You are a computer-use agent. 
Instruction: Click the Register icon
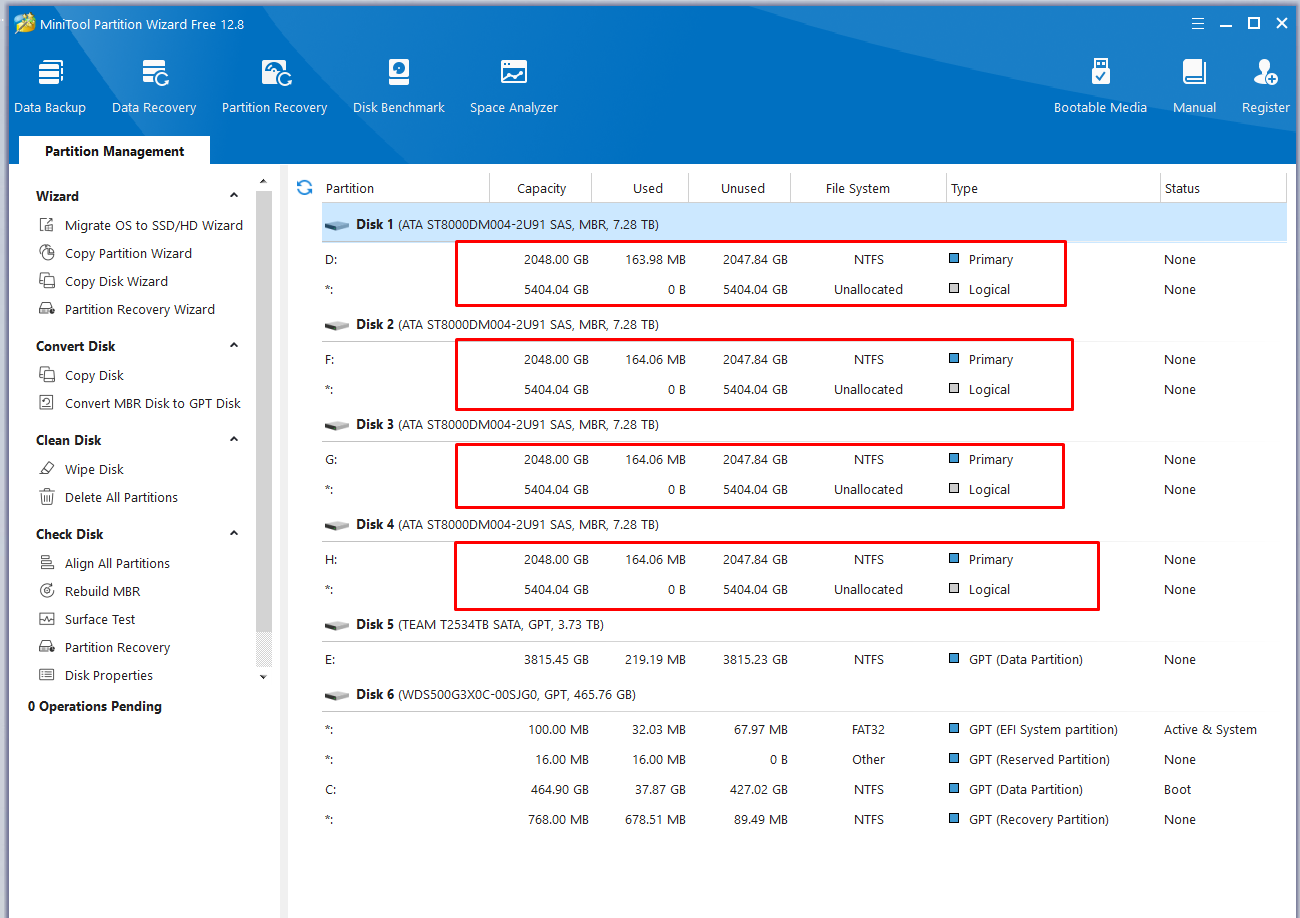(1266, 87)
